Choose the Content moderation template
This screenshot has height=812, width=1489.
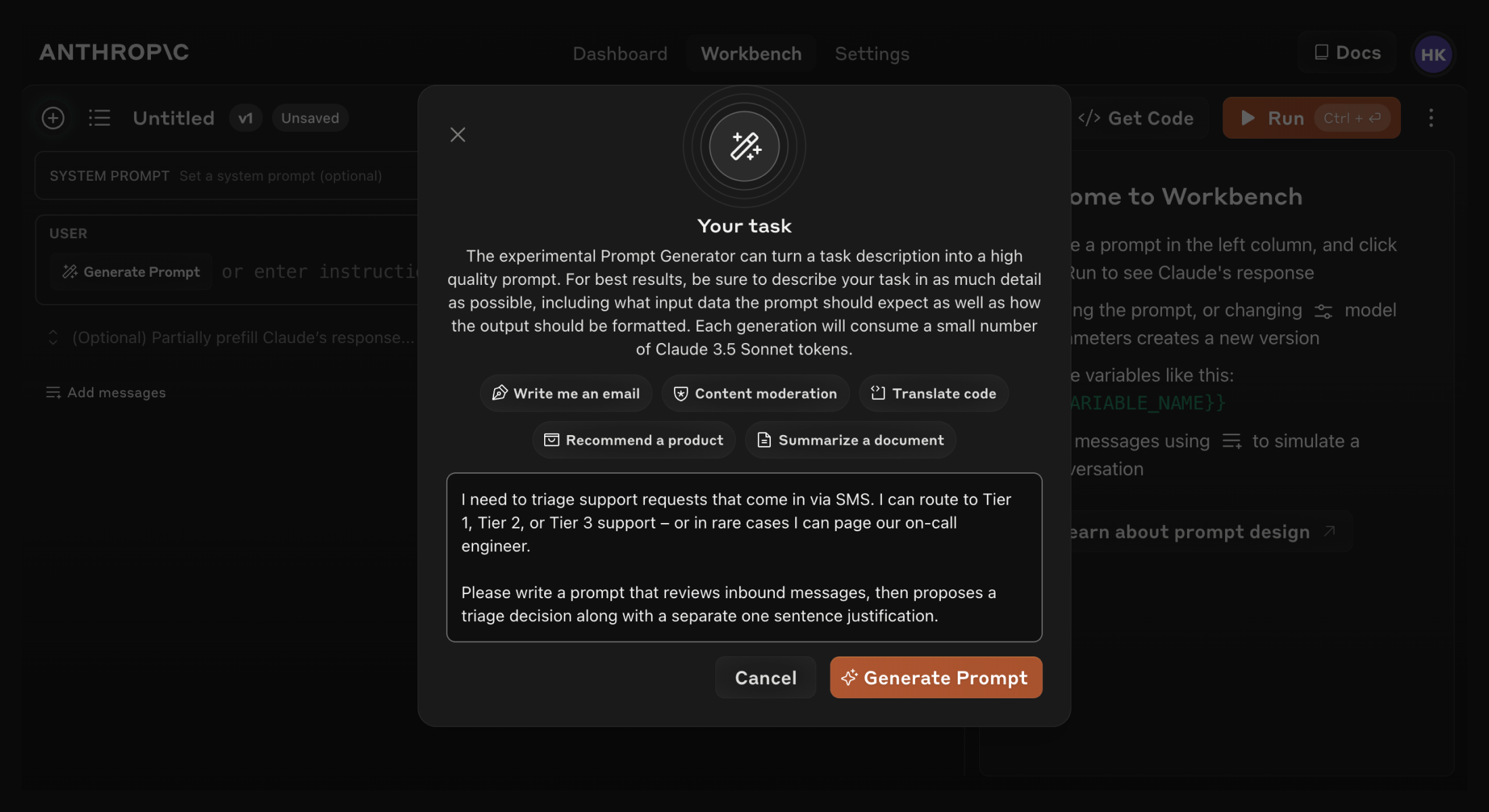point(755,393)
